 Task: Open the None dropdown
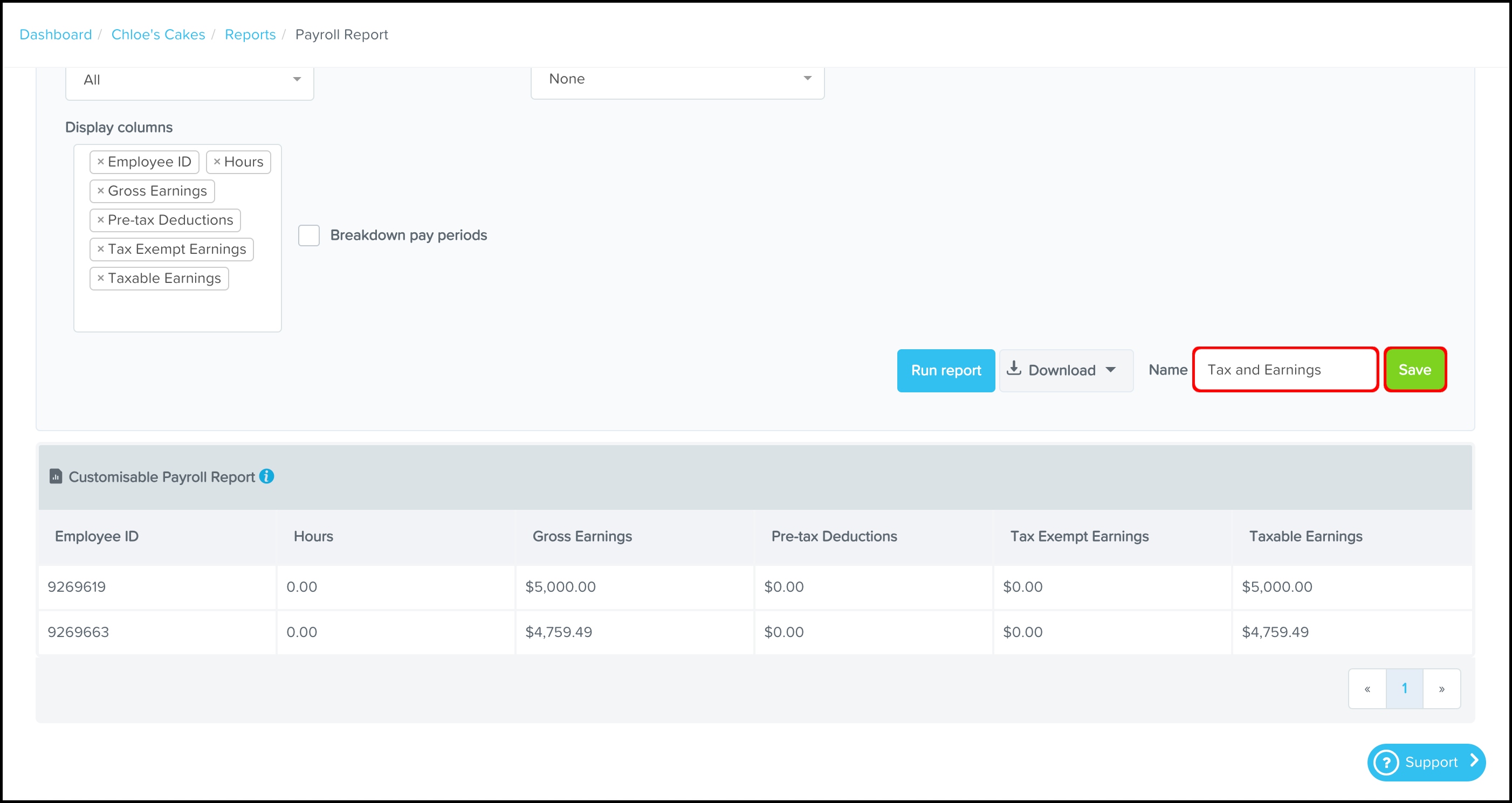click(x=677, y=79)
